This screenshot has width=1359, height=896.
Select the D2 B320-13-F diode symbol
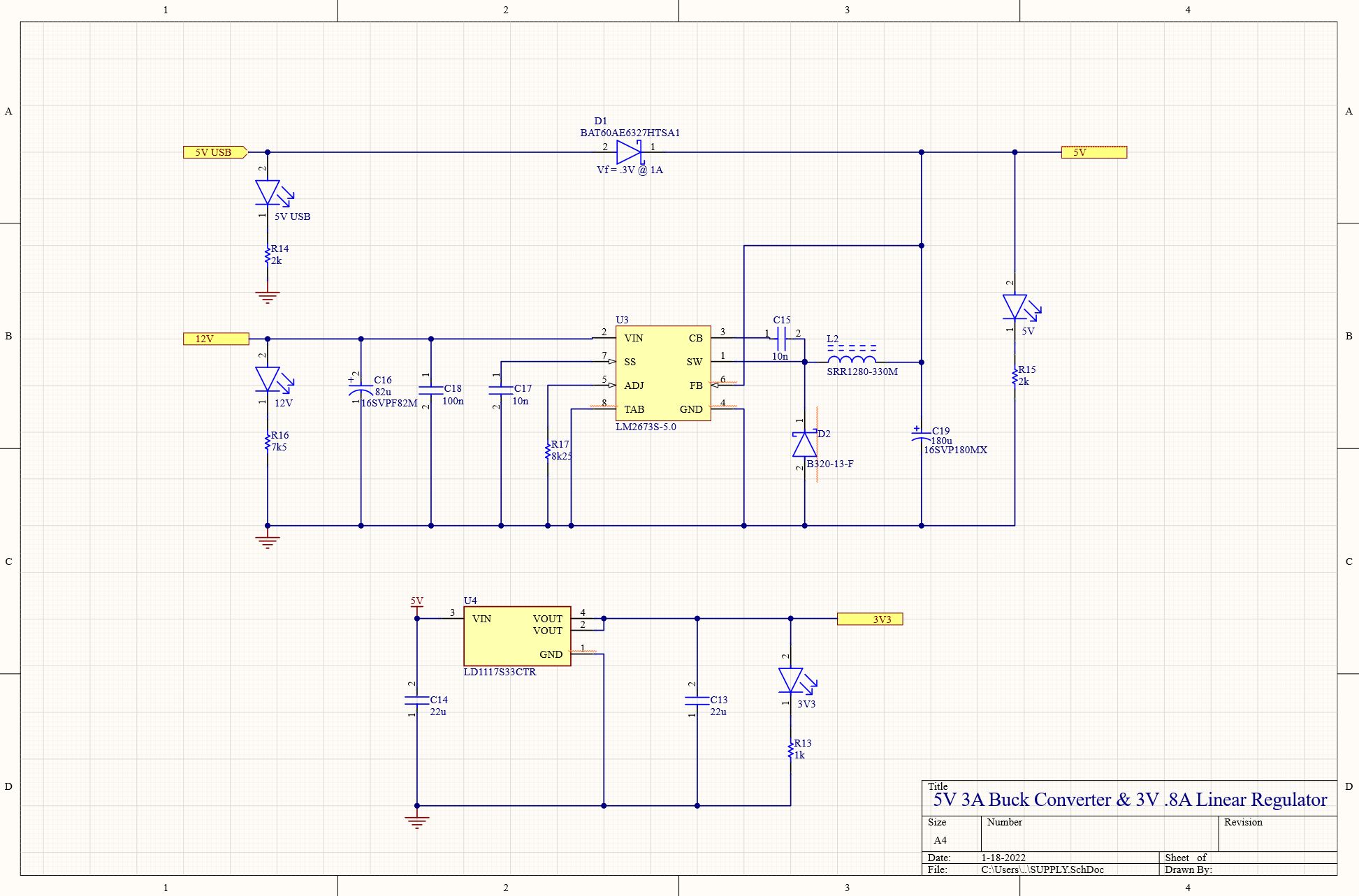pyautogui.click(x=804, y=445)
